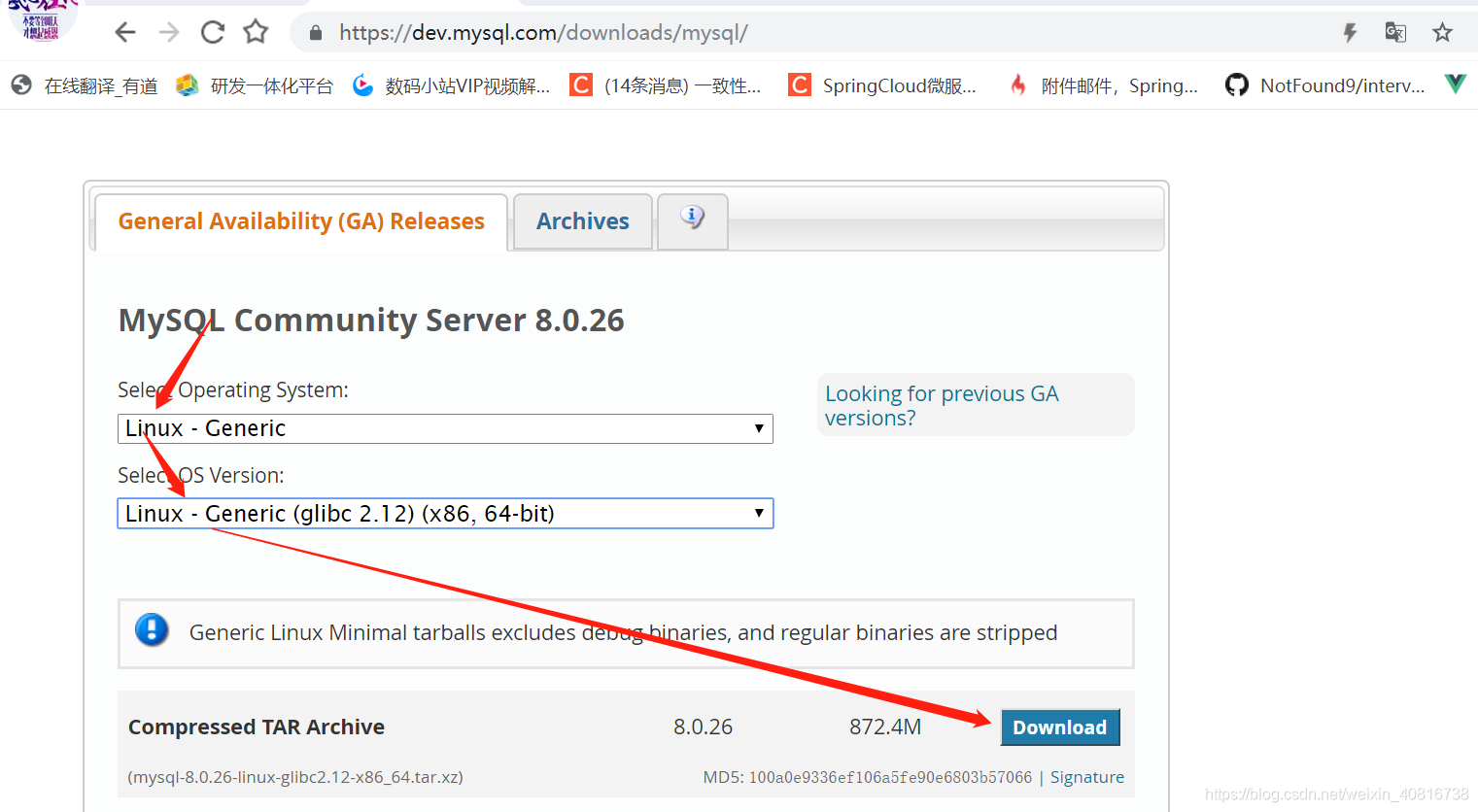Open the translate page icon
The height and width of the screenshot is (812, 1478).
(1395, 32)
